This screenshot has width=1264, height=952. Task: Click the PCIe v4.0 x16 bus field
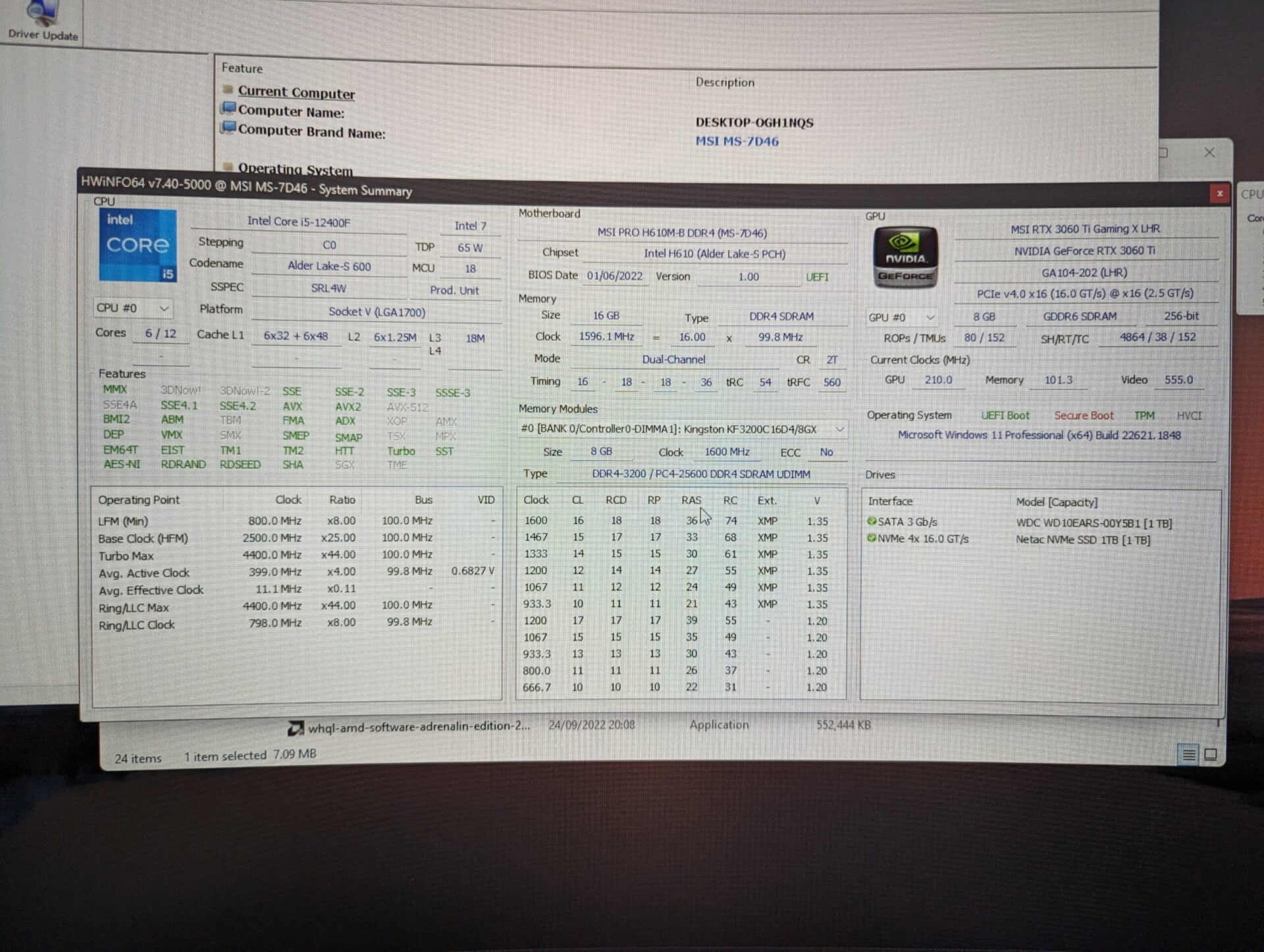pos(1085,294)
